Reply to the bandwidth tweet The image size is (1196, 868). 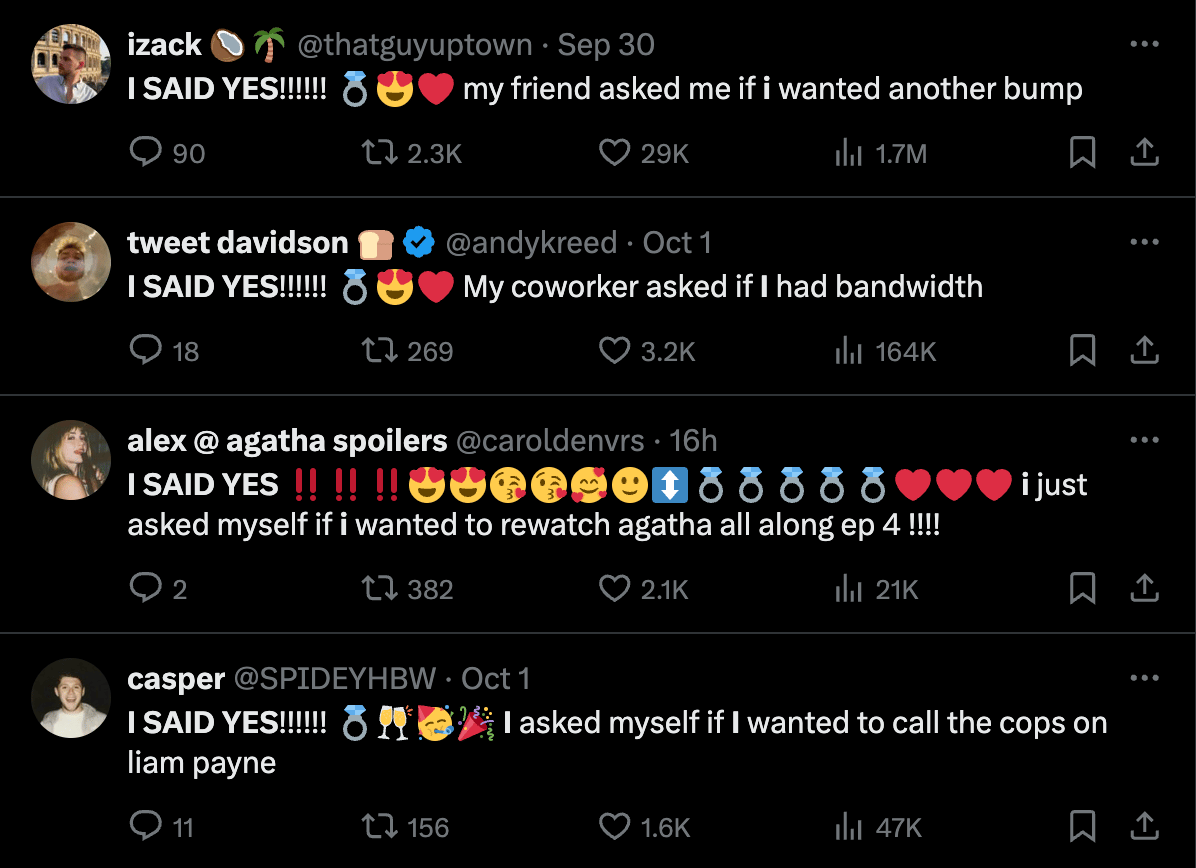[147, 350]
